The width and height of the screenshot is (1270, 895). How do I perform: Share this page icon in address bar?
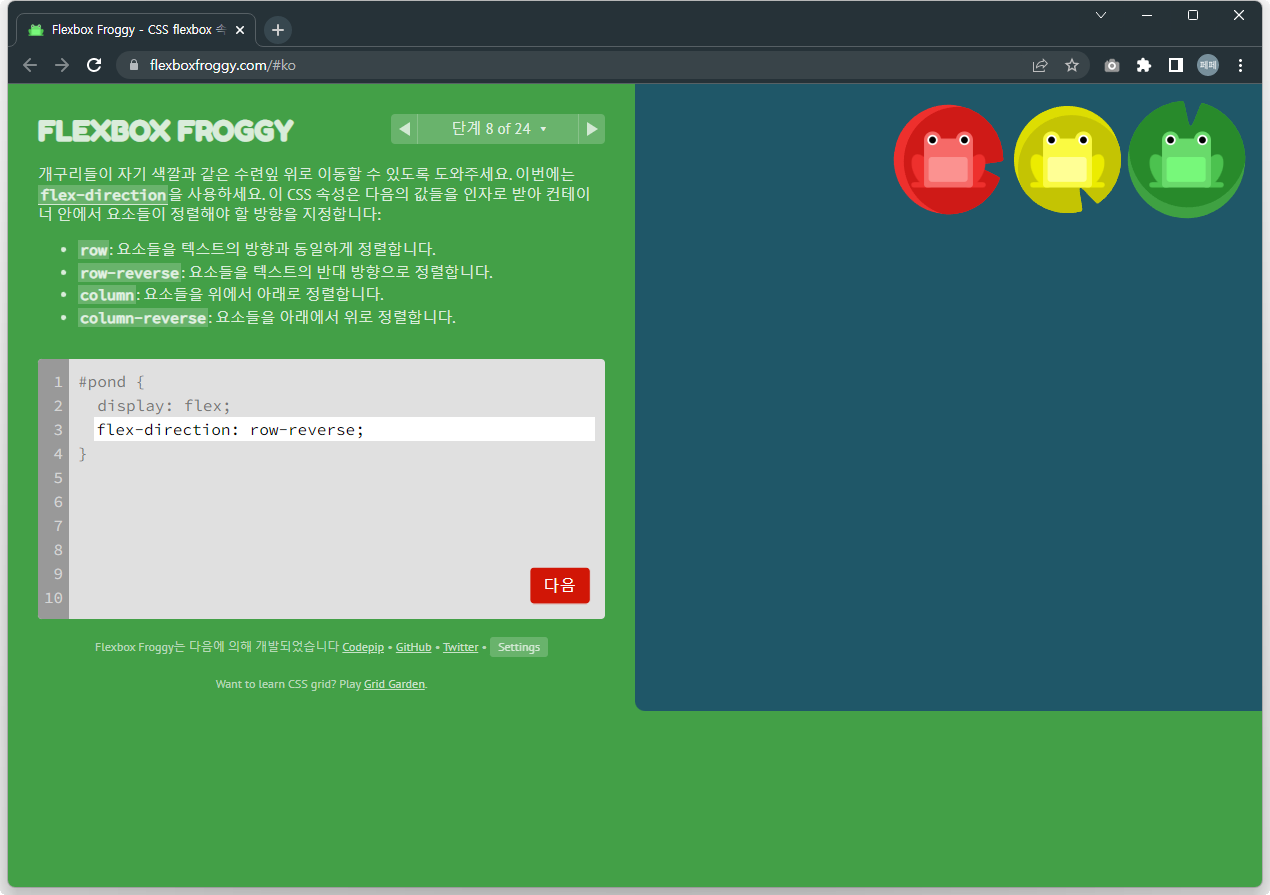(1040, 65)
